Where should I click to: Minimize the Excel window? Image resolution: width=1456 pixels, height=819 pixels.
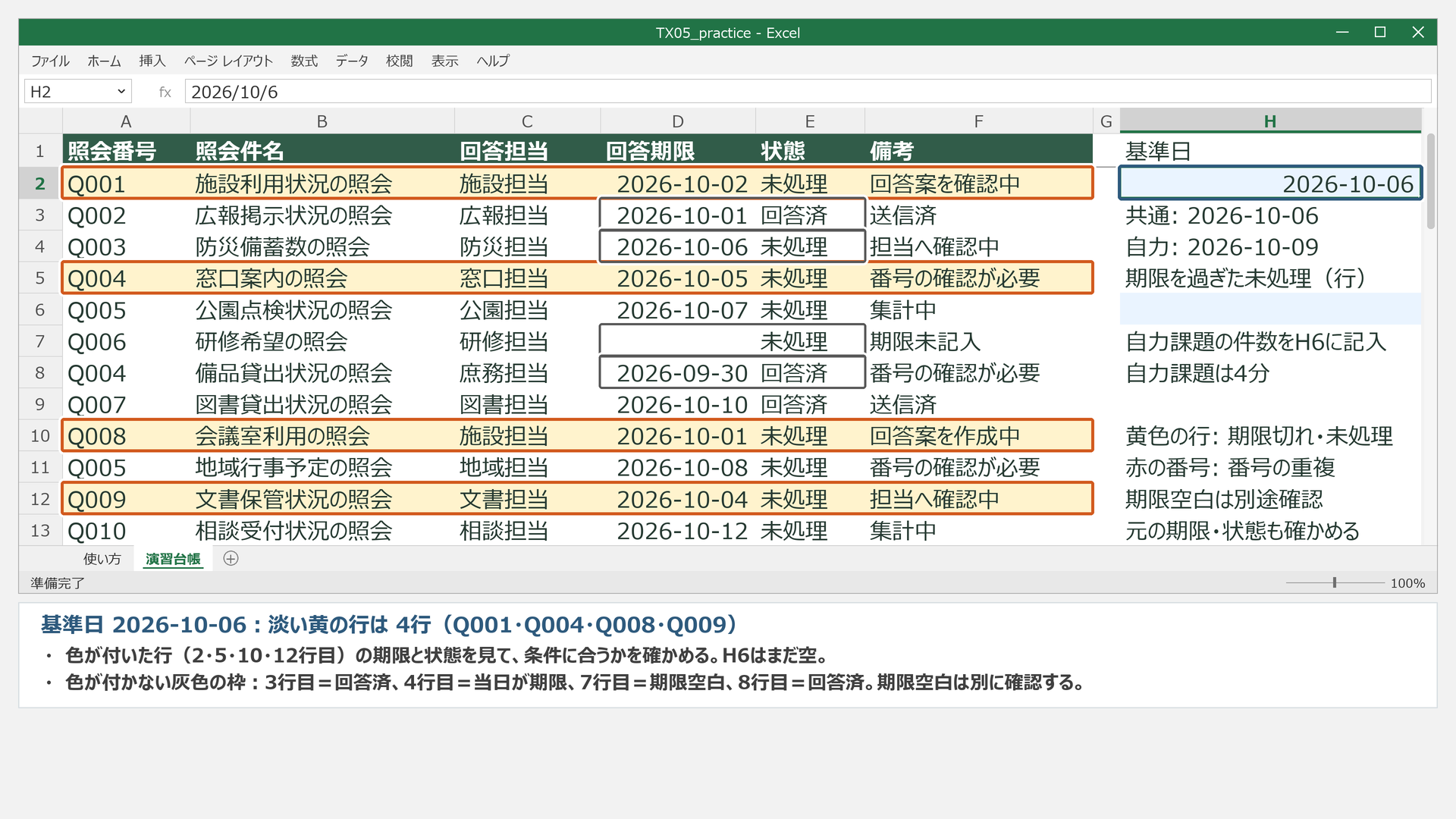(x=1342, y=33)
